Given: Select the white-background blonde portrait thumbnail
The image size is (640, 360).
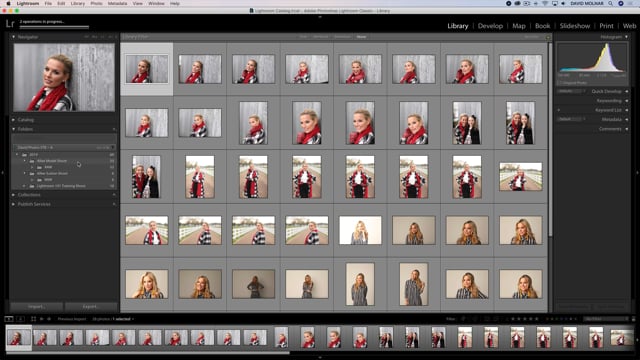Looking at the screenshot, I should [360, 231].
